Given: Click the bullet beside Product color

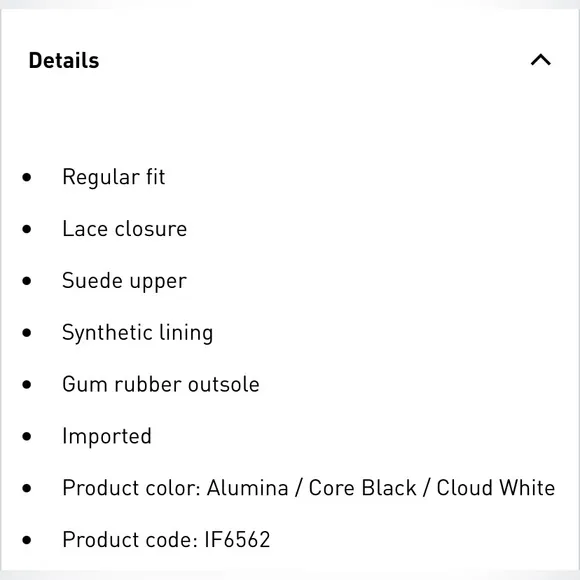Looking at the screenshot, I should [x=27, y=488].
